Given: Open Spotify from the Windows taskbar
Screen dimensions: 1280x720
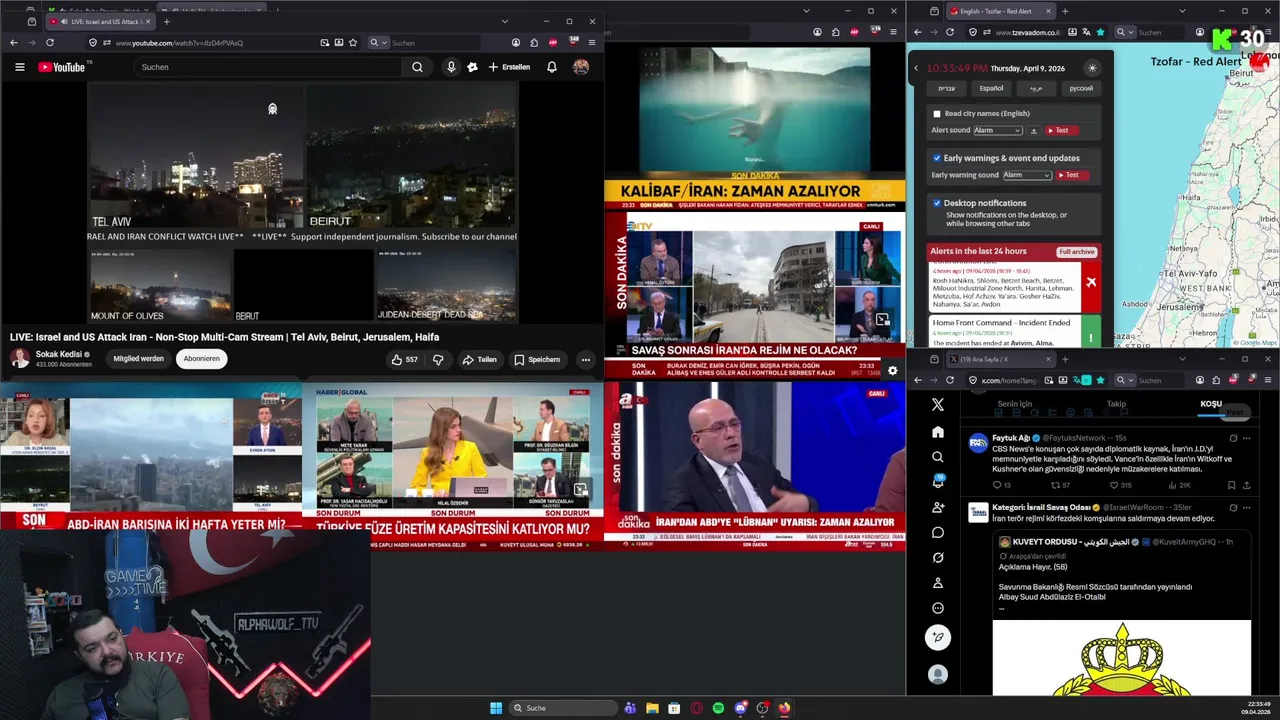Looking at the screenshot, I should click(718, 708).
